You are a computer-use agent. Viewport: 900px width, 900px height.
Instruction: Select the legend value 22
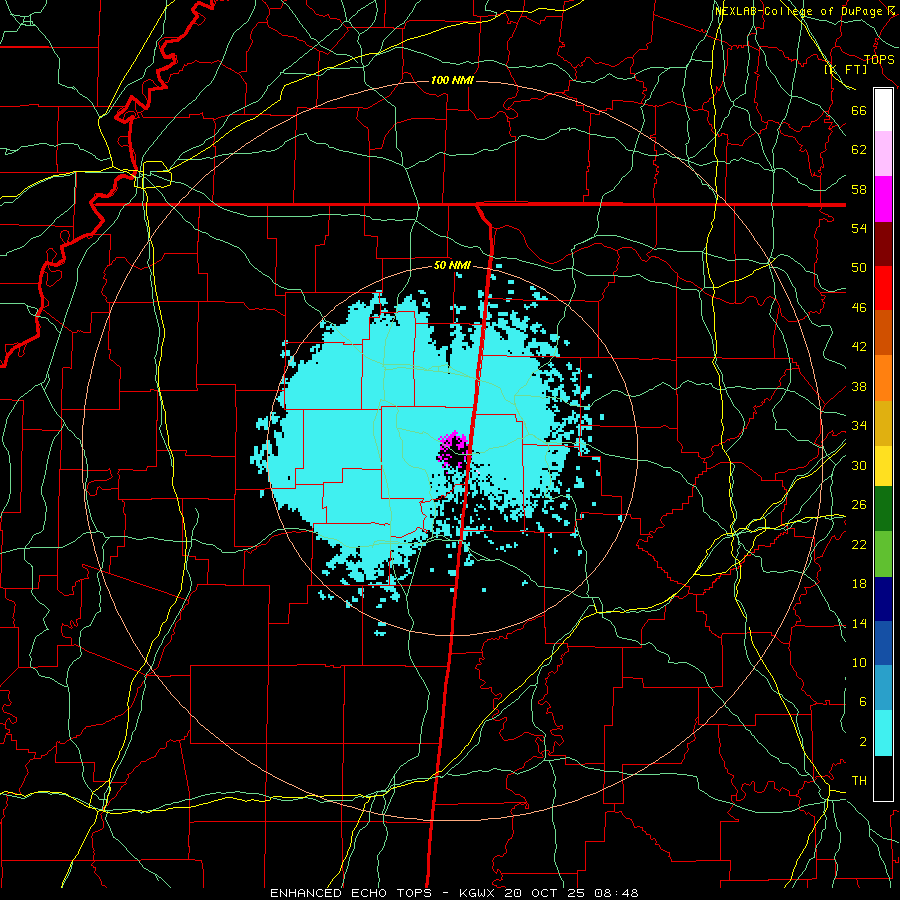tap(859, 545)
